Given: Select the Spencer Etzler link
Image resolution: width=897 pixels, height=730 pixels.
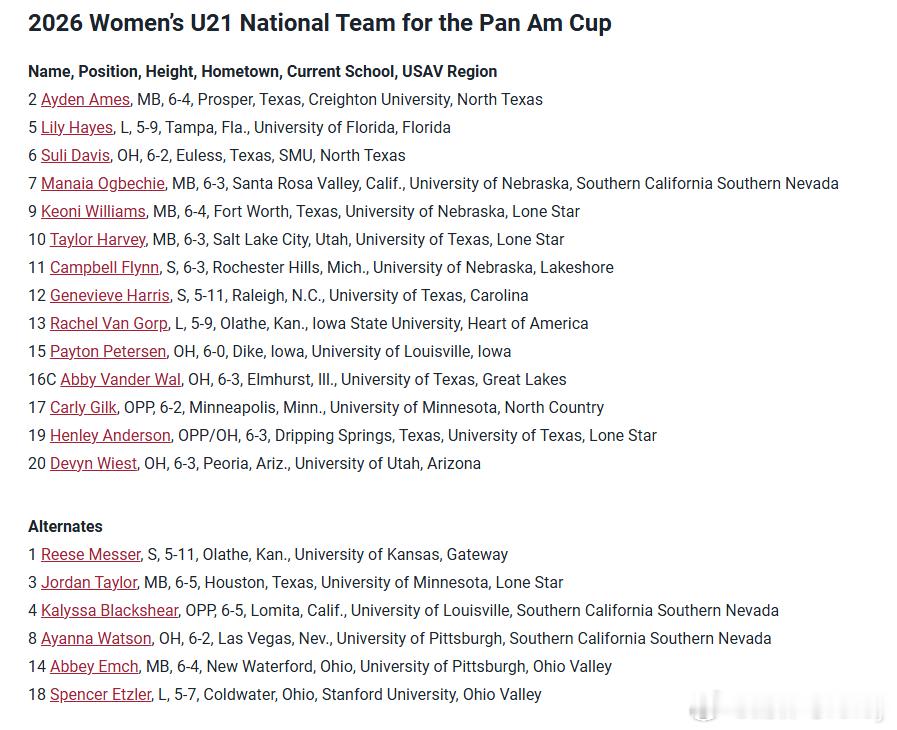Looking at the screenshot, I should click(100, 695).
